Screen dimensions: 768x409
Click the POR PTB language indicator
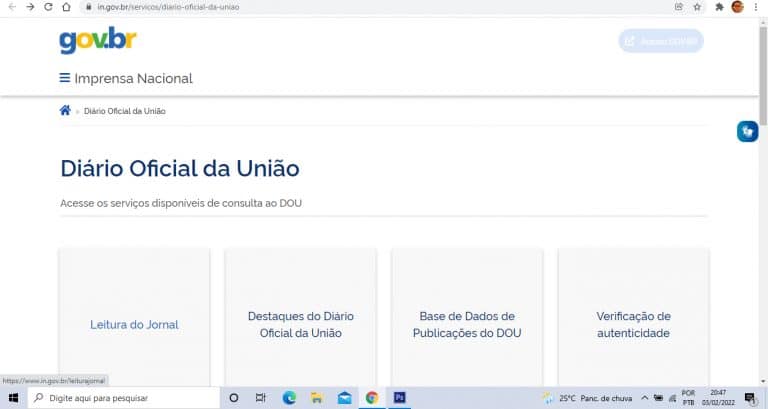688,398
